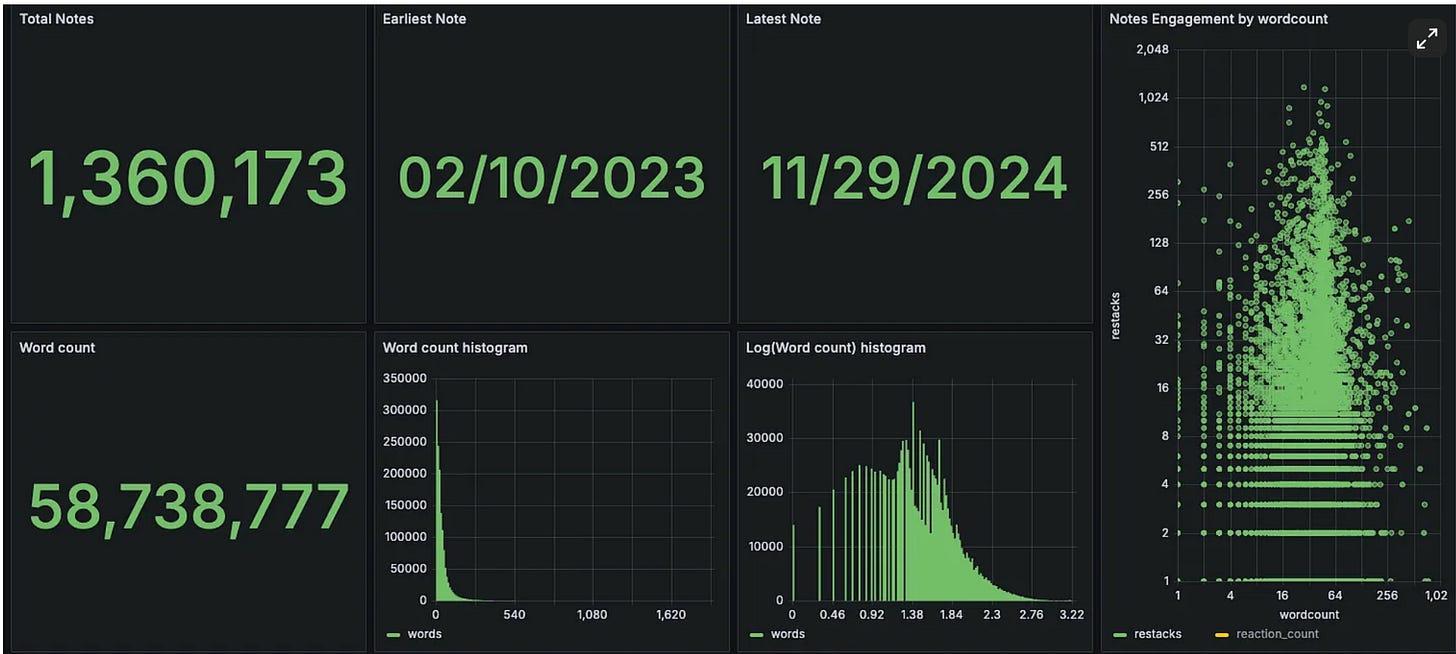Click the rotated restacks y-axis title
This screenshot has width=1456, height=654.
[x=1117, y=315]
